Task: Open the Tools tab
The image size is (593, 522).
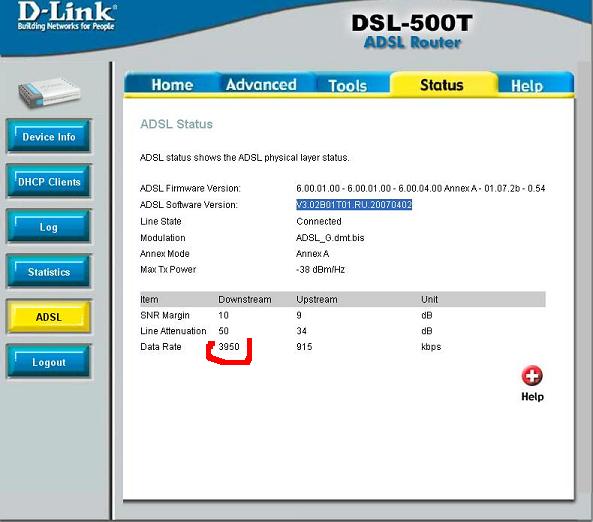Action: 347,85
